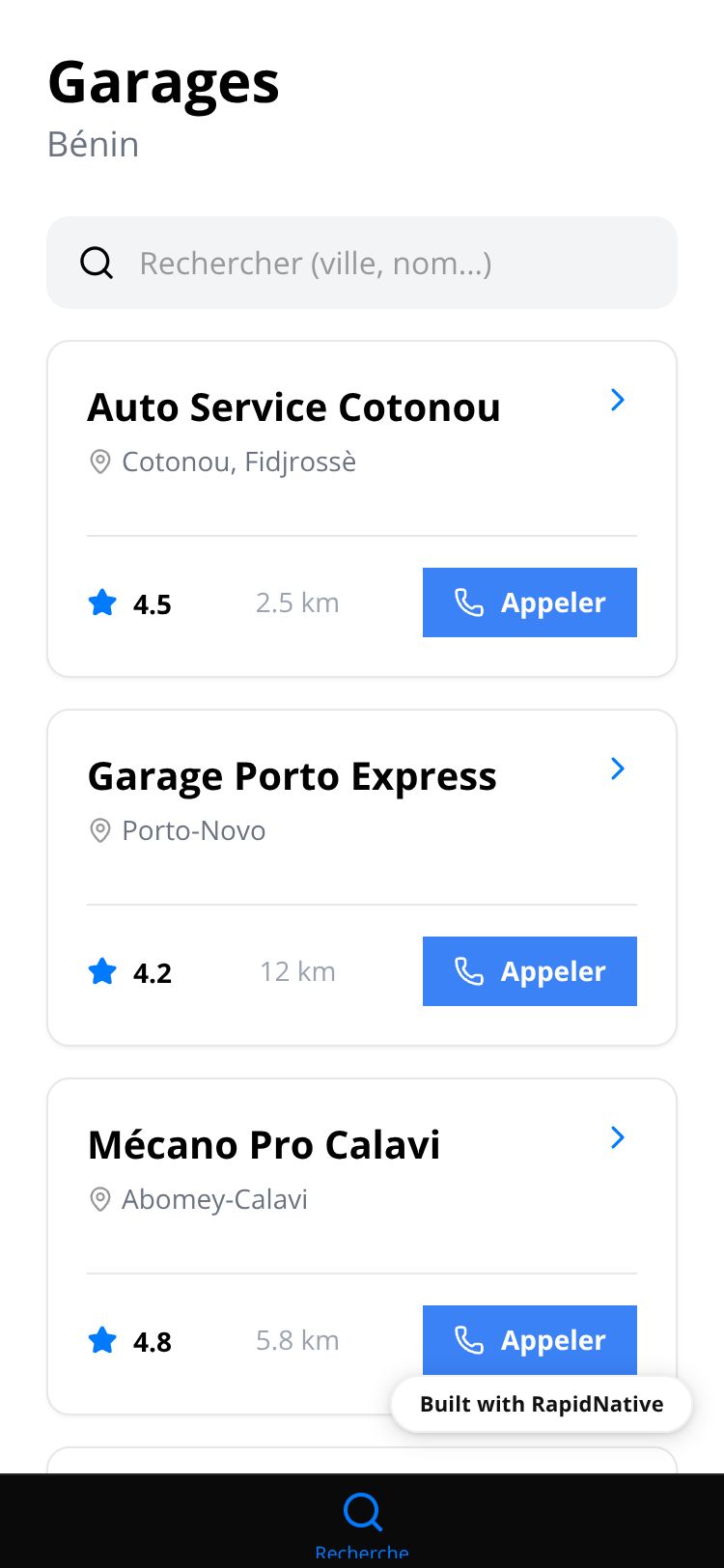Click the 2.5 km distance label
Image resolution: width=724 pixels, height=1568 pixels.
pos(297,603)
